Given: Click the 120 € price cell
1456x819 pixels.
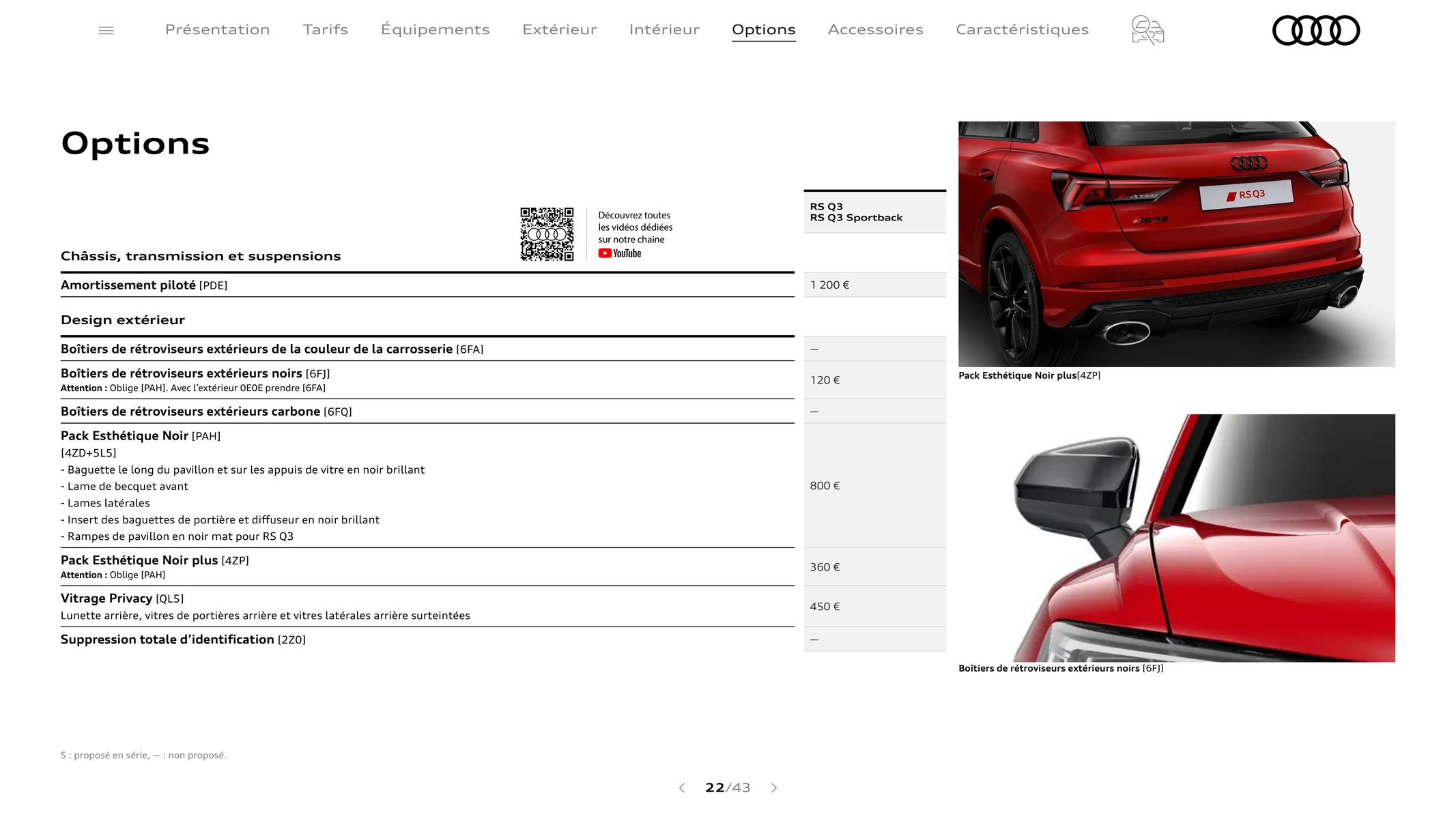Looking at the screenshot, I should pos(874,380).
